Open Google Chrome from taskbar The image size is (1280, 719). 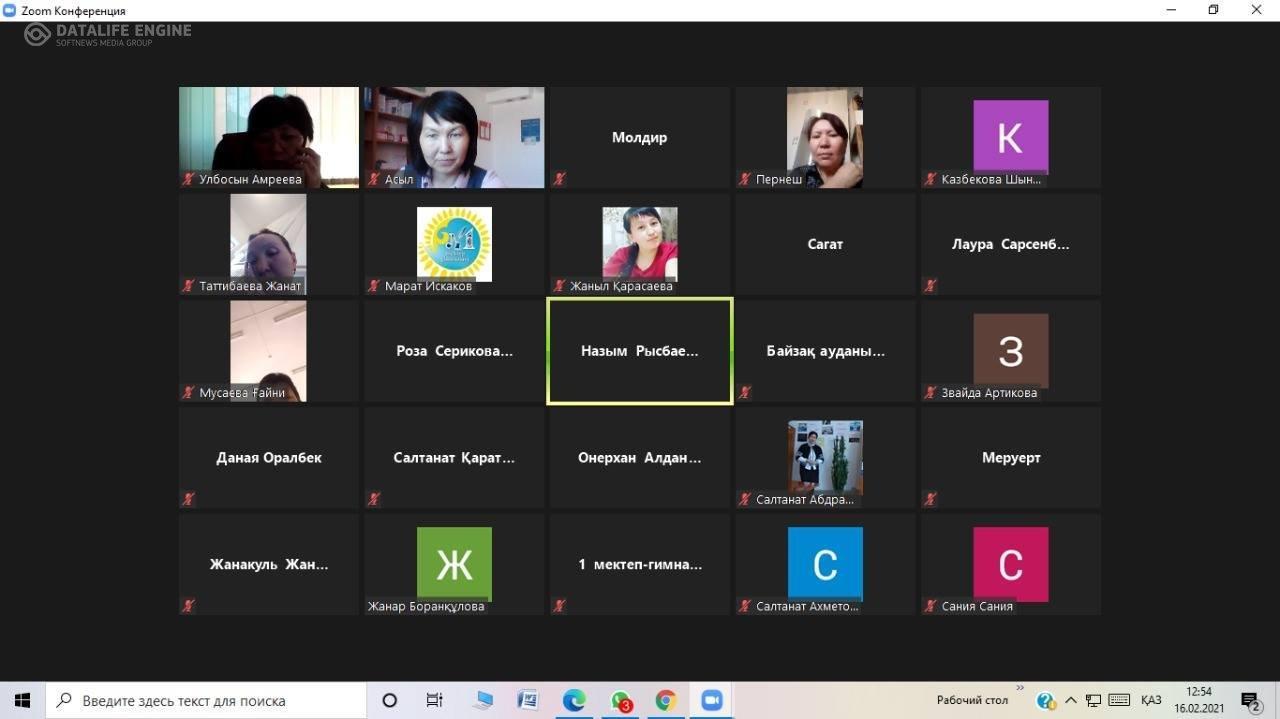666,700
